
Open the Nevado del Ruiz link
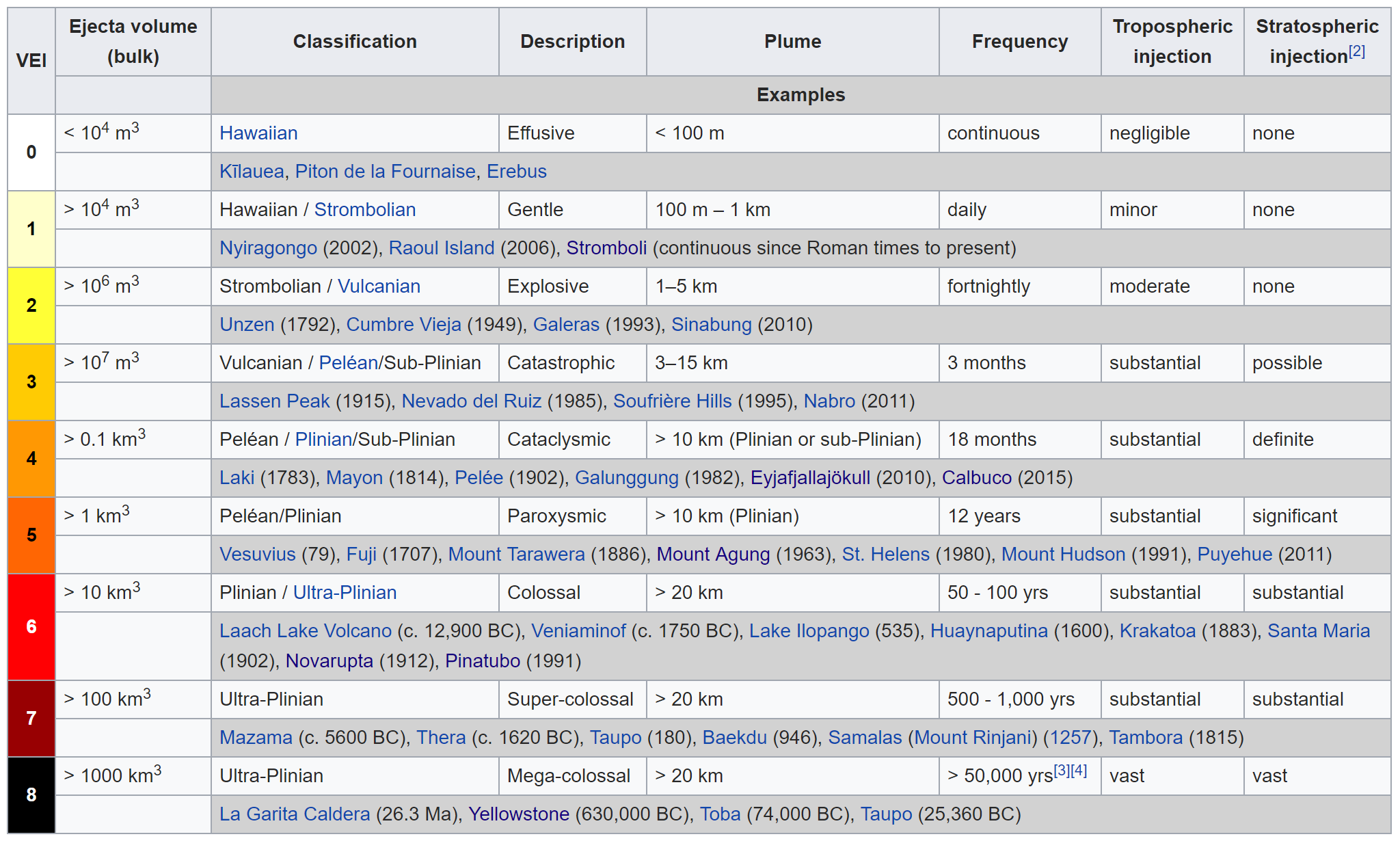[471, 401]
